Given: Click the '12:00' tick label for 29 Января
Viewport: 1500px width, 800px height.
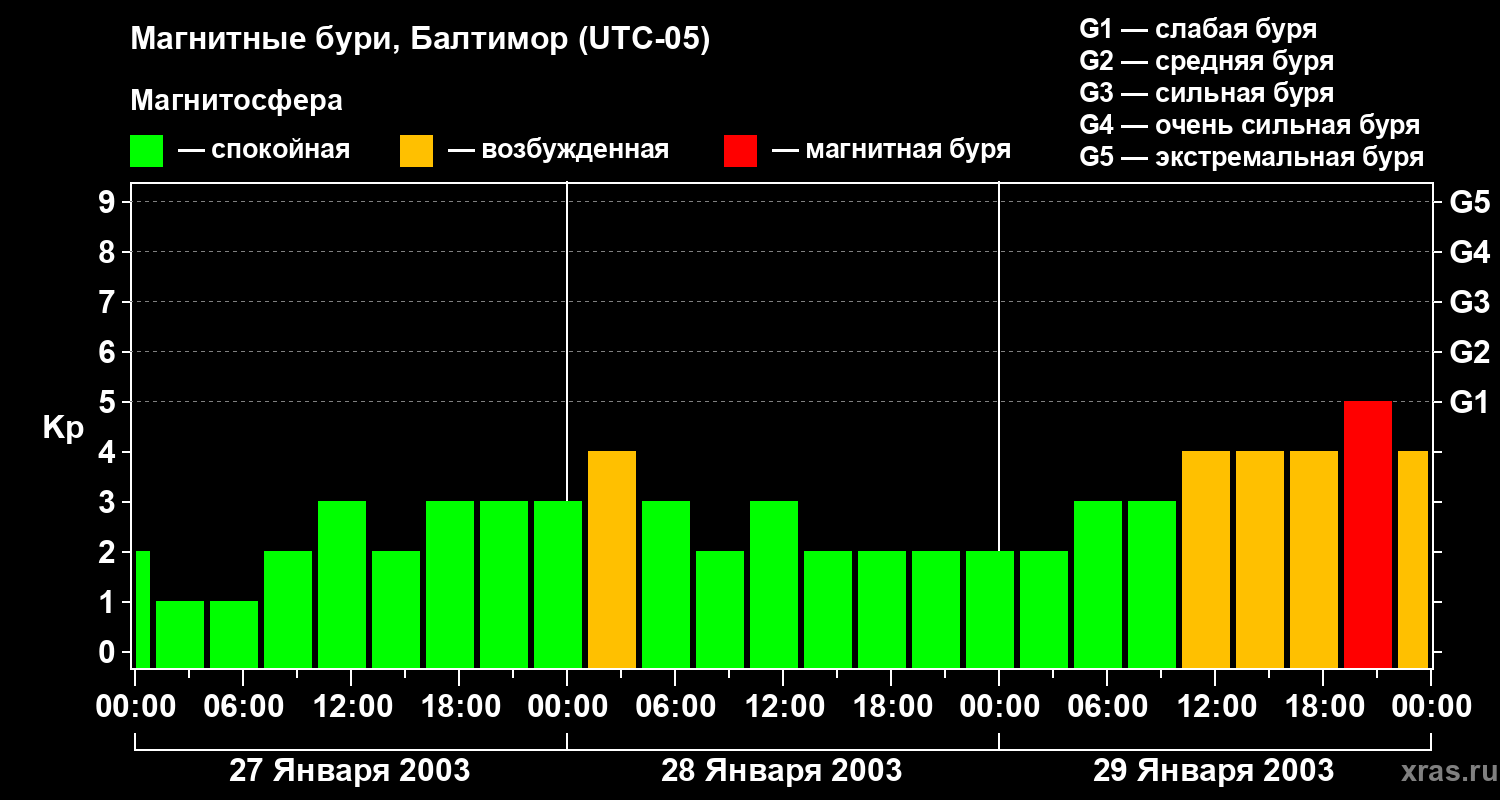Looking at the screenshot, I should pyautogui.click(x=1215, y=706).
